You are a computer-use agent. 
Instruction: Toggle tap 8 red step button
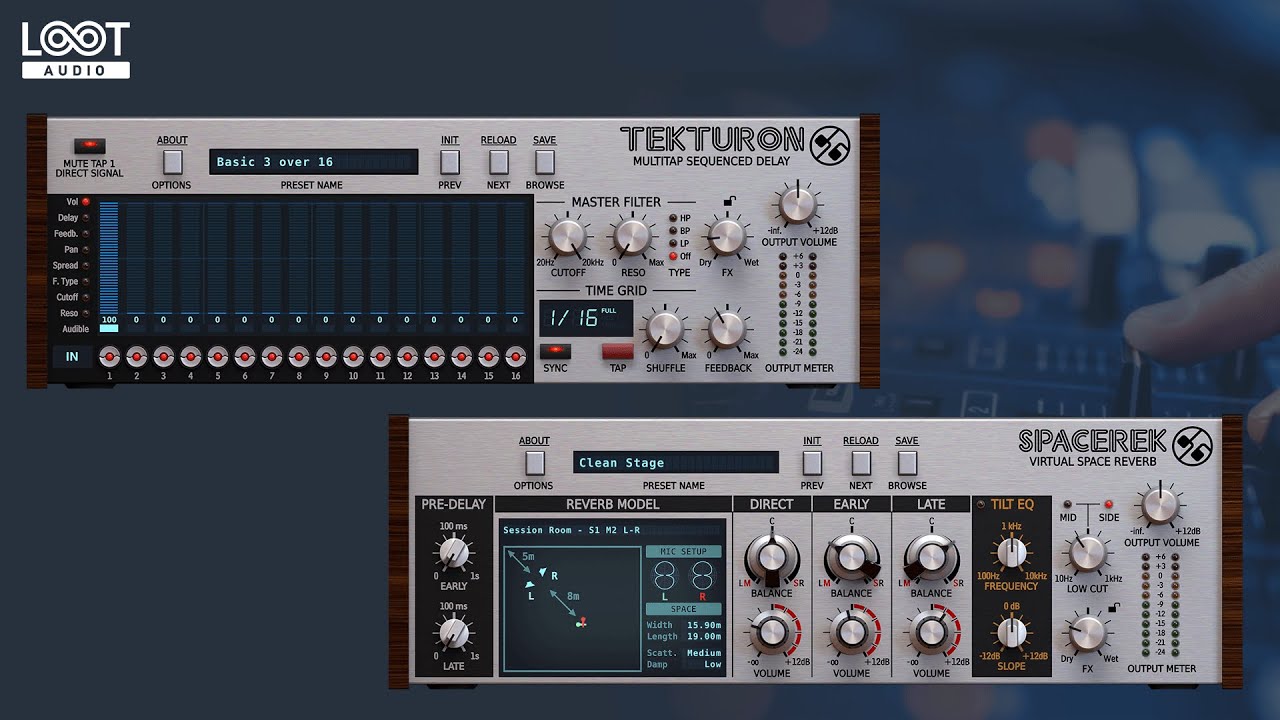298,356
